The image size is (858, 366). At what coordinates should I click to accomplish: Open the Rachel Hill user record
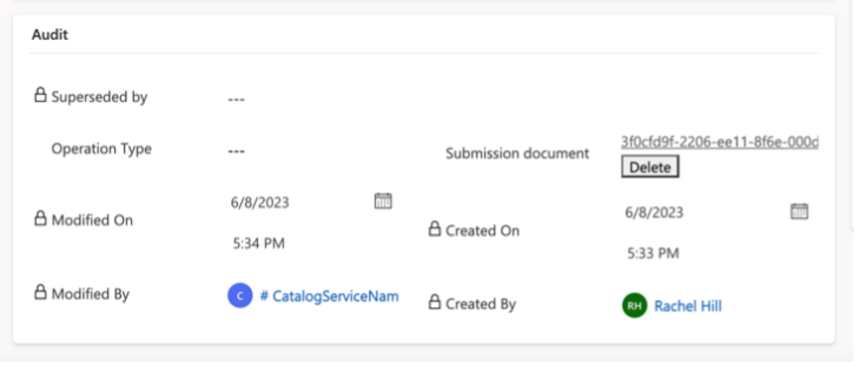(688, 306)
